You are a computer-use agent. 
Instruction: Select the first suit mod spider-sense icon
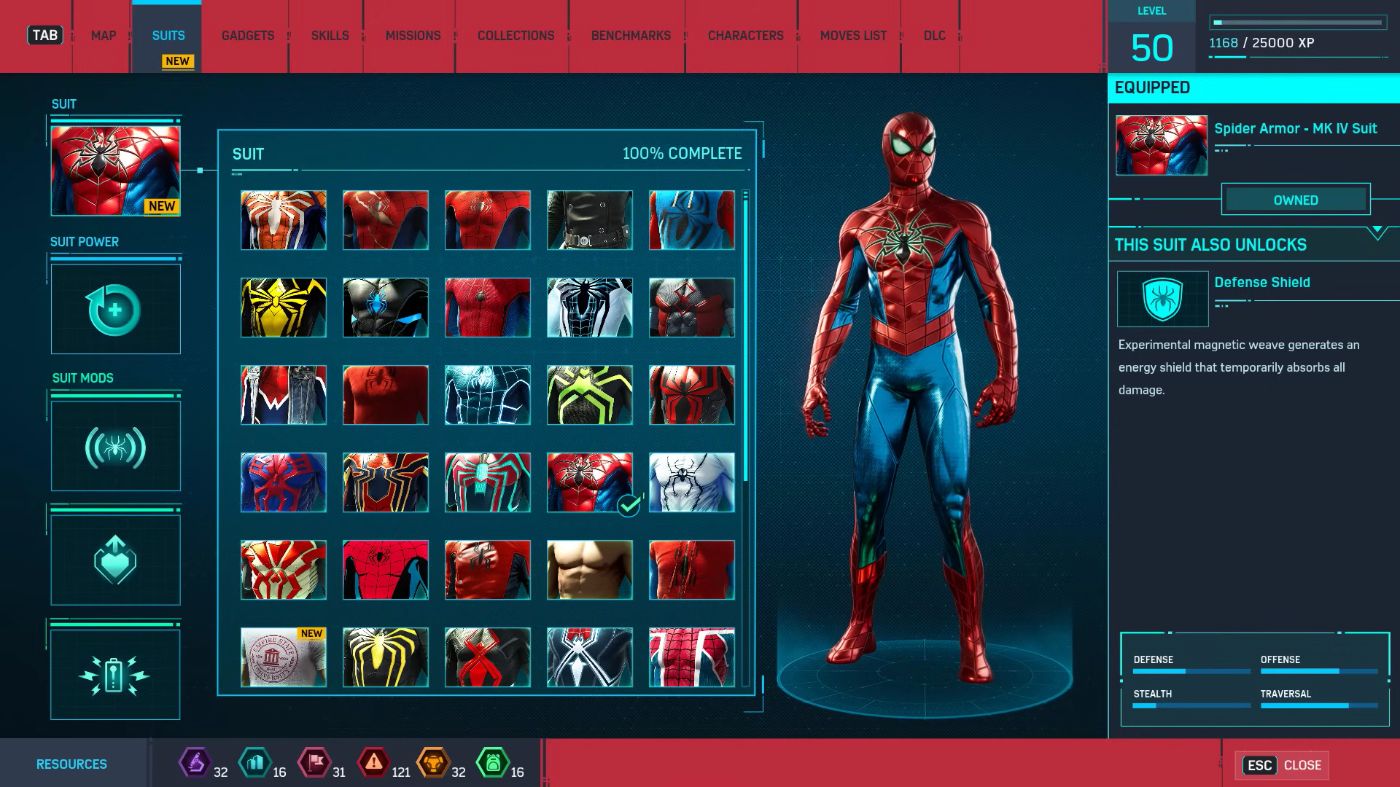pos(115,446)
